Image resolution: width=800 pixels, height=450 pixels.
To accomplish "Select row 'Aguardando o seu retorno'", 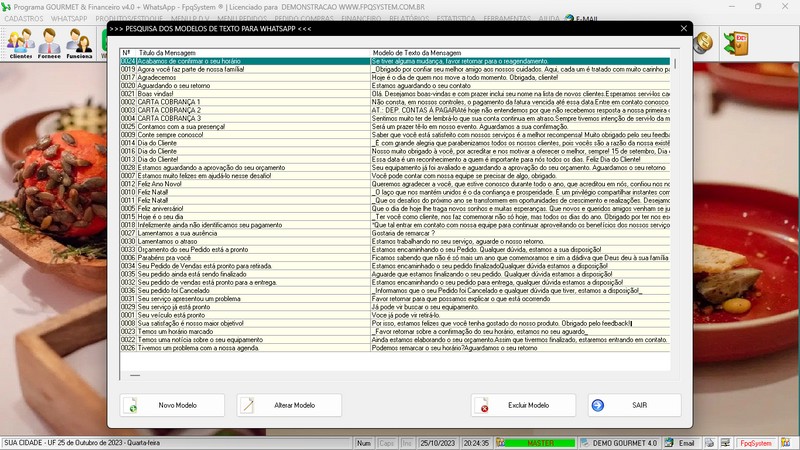I will [395, 86].
